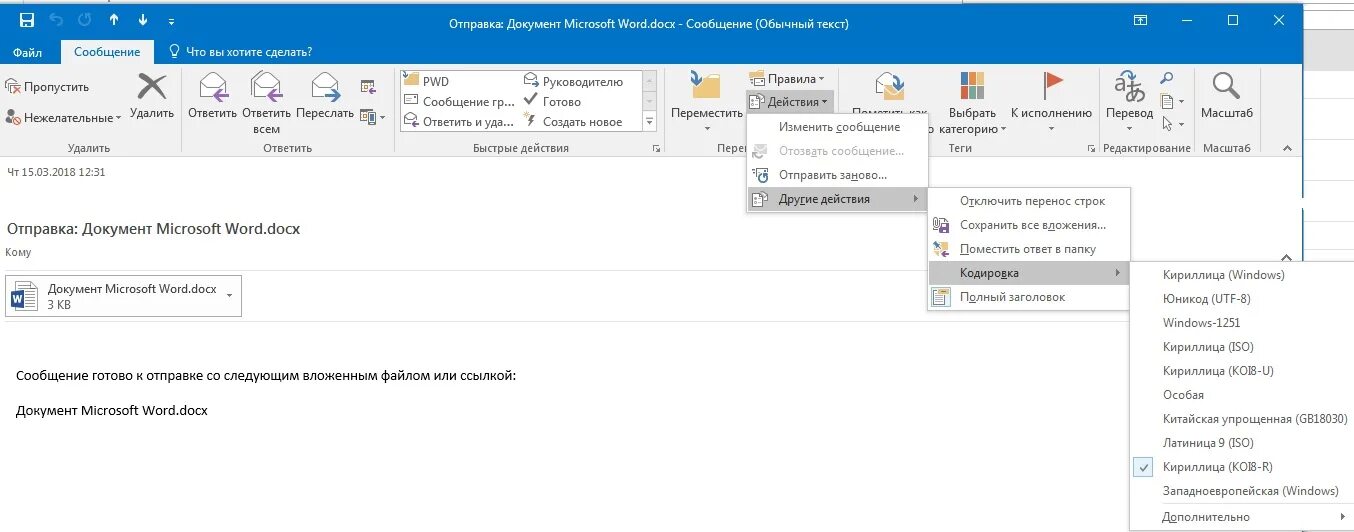The image size is (1354, 532).
Task: Choose Изменить сообщение from menu
Action: (838, 127)
